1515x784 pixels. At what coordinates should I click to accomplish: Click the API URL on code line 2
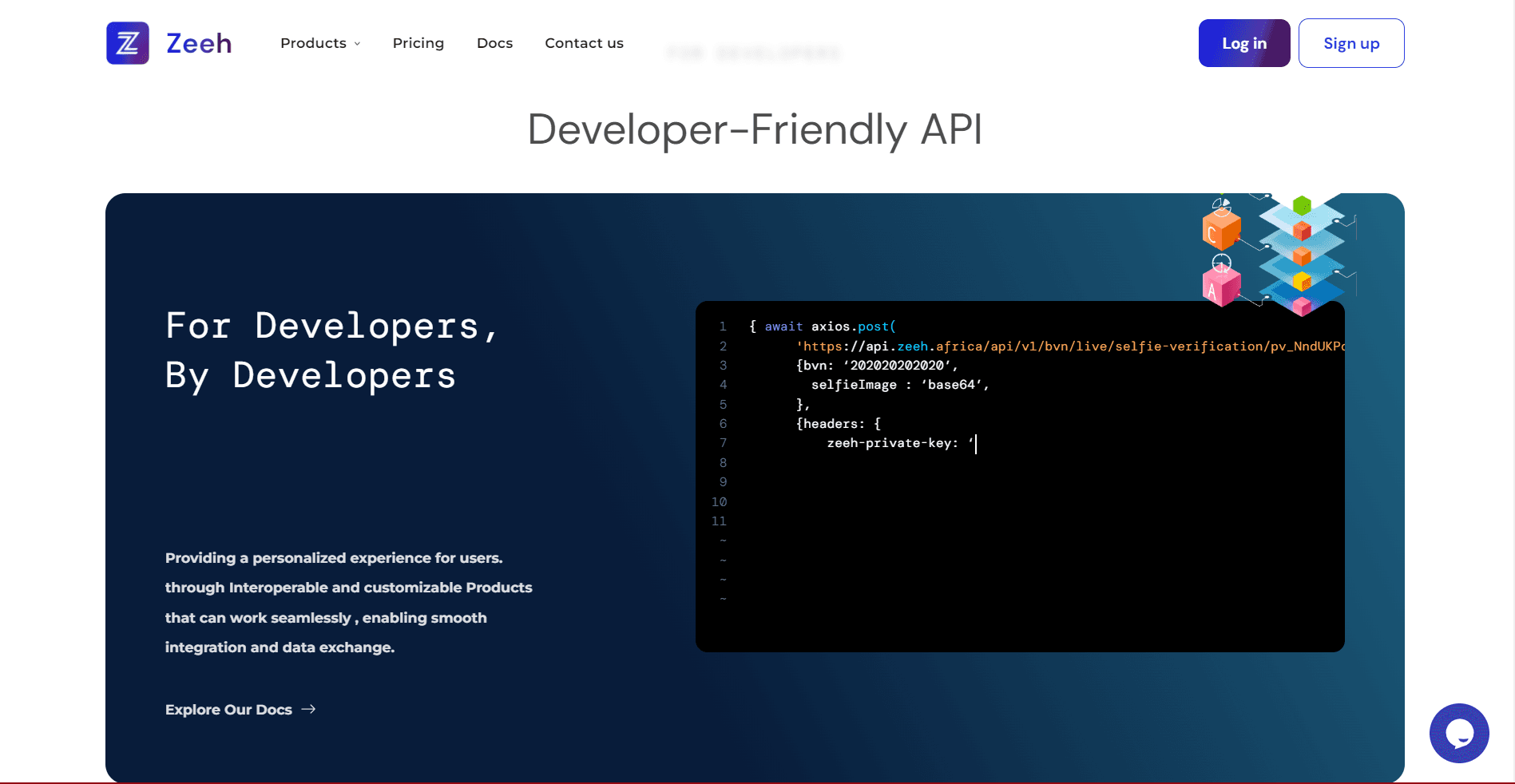pos(1070,346)
